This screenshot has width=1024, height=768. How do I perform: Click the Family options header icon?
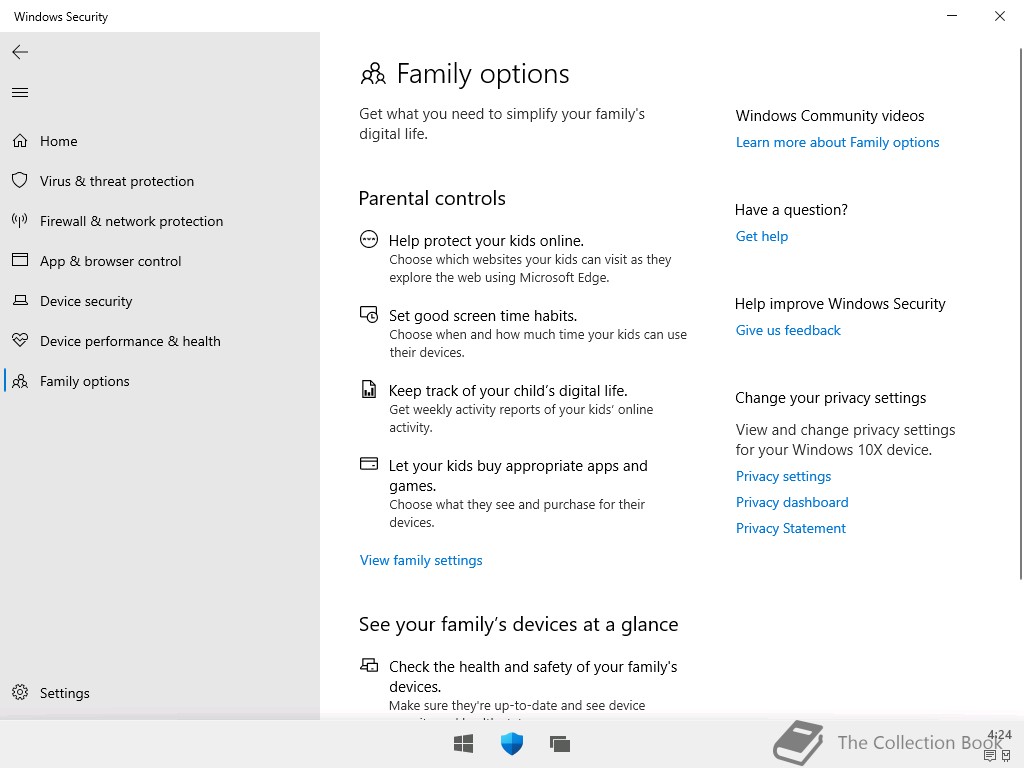tap(373, 74)
